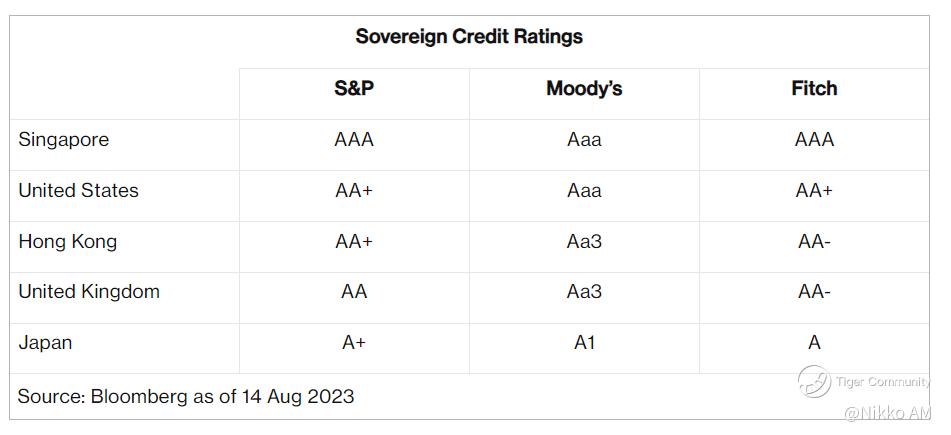Select the Fitch column header
Viewport: 951px width, 435px height.
click(x=814, y=89)
